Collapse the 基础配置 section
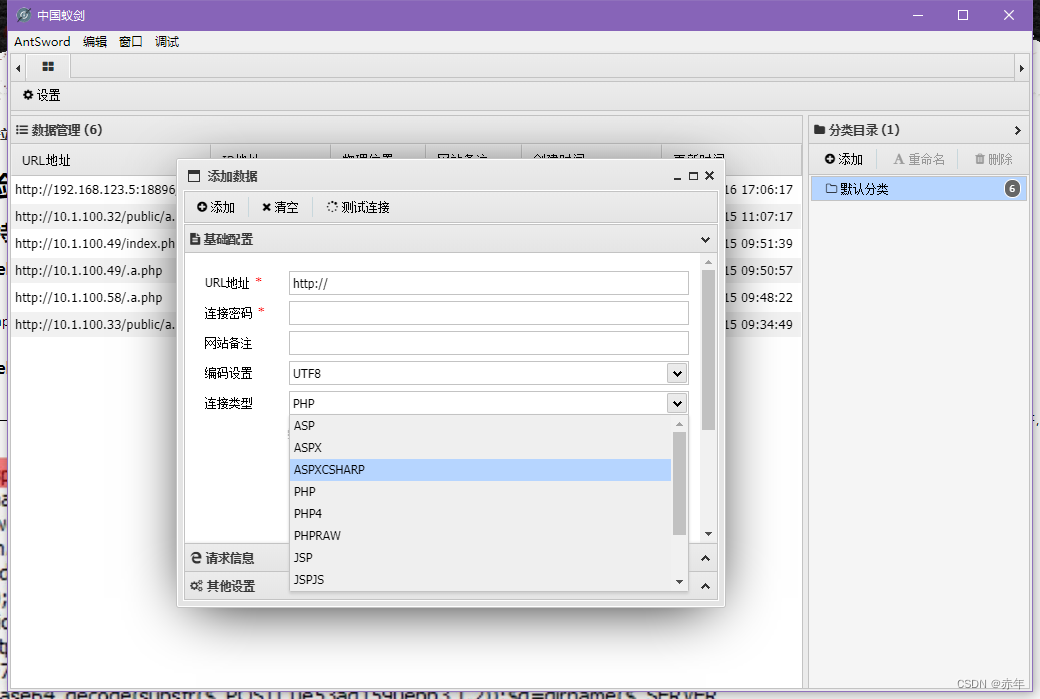Viewport: 1040px width, 699px height. click(x=706, y=239)
